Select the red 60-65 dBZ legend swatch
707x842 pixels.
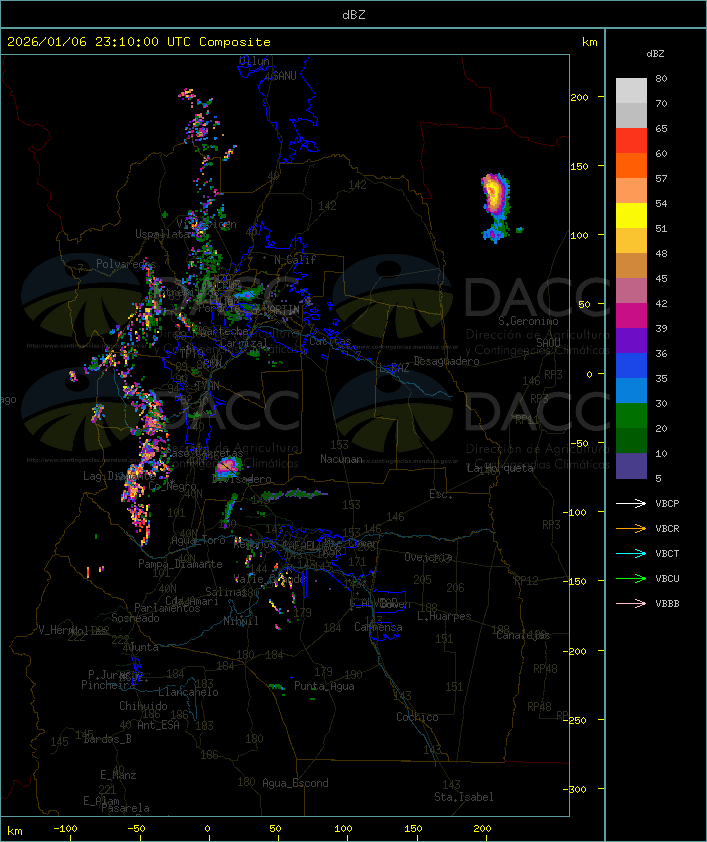[631, 141]
